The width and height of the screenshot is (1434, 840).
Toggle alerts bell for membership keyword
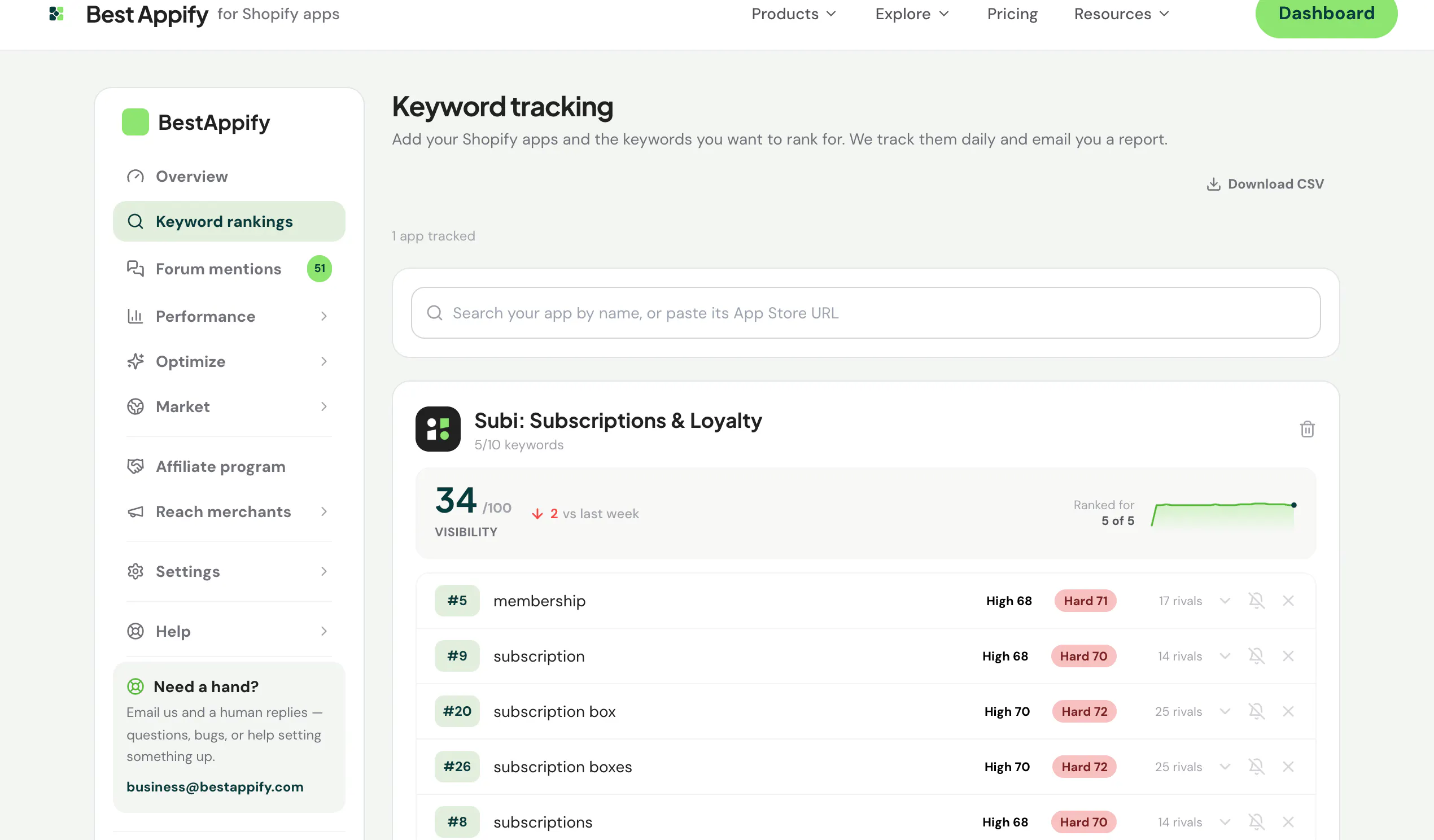point(1257,601)
